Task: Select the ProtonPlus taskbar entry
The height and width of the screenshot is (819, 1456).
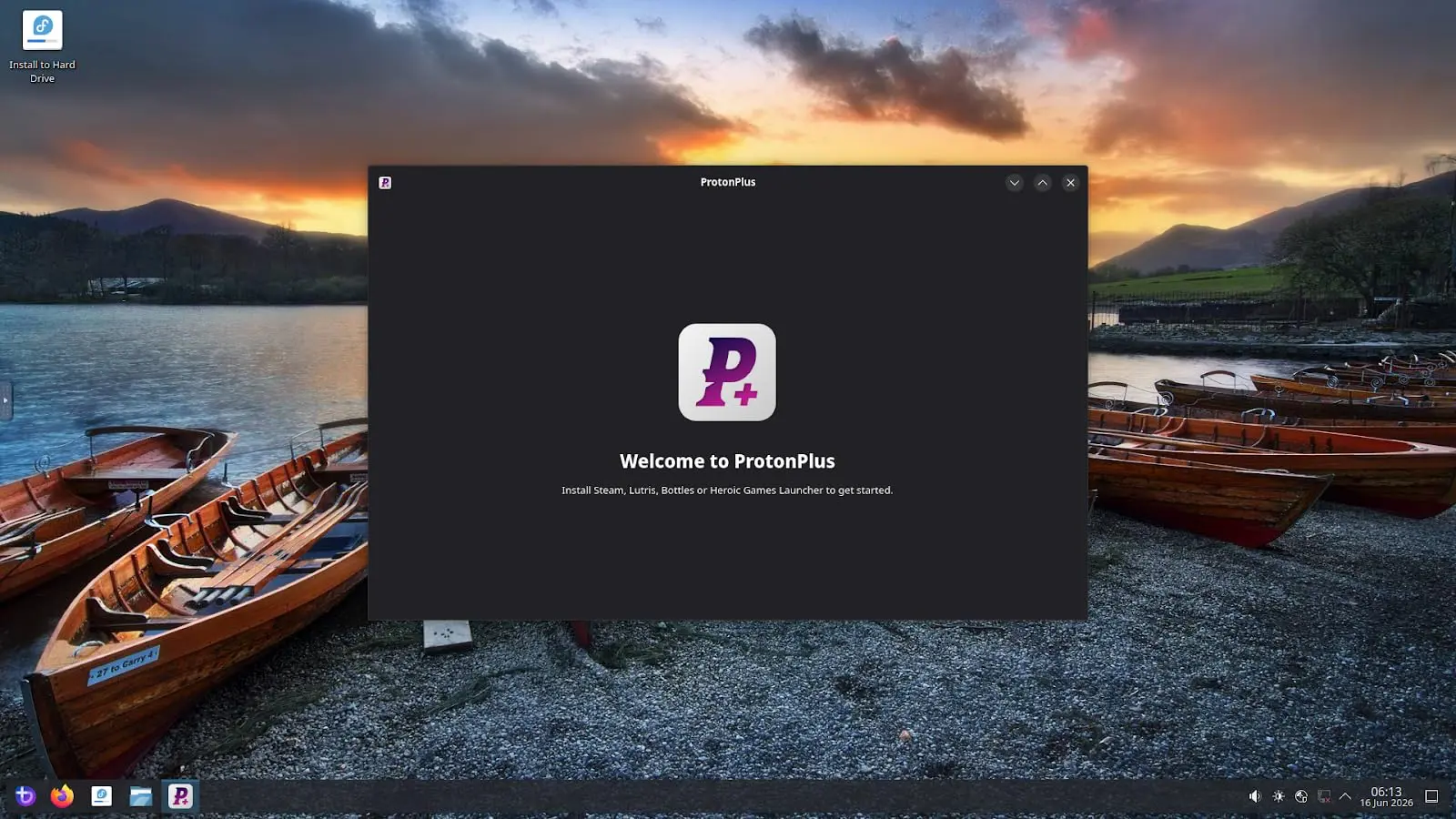Action: coord(180,796)
